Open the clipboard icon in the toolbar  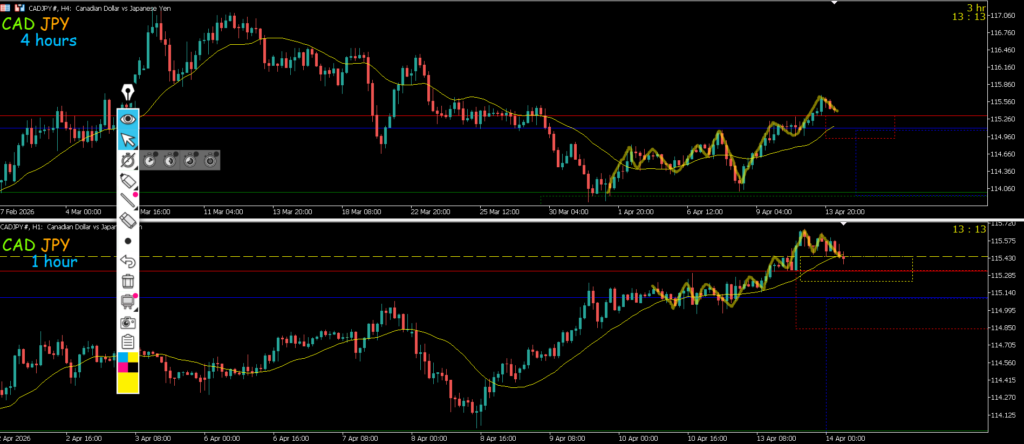(127, 343)
